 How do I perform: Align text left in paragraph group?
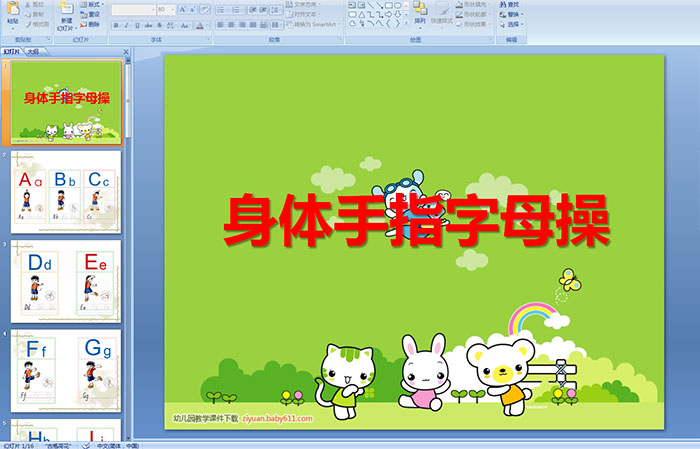(x=221, y=25)
